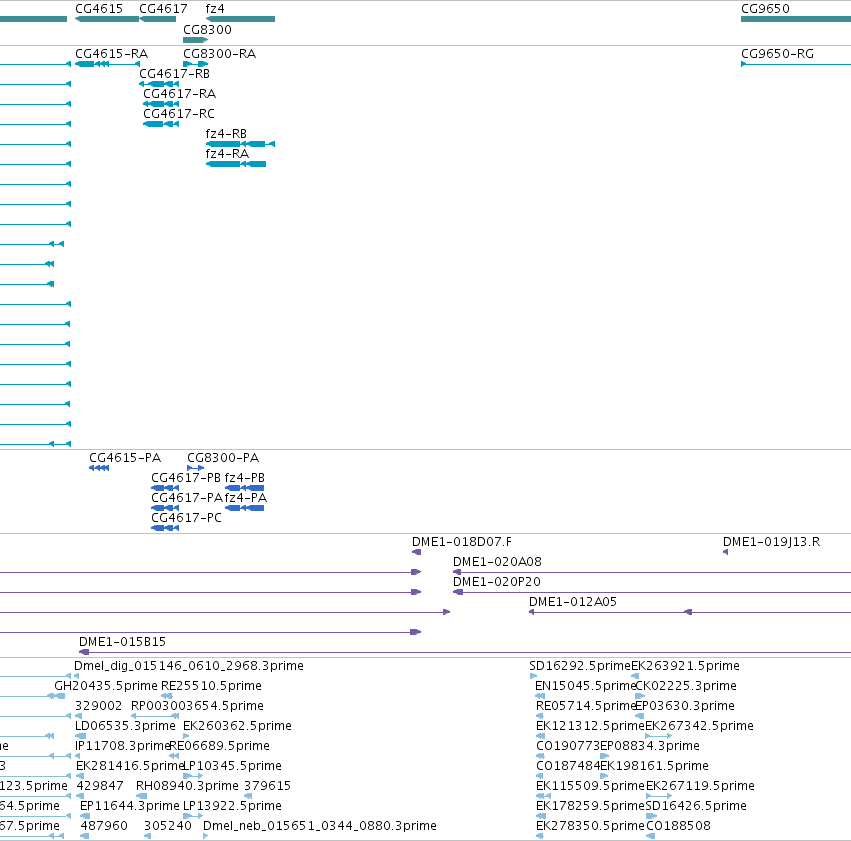Open EST EN15045.5prime
This screenshot has width=851, height=841.
[585, 686]
